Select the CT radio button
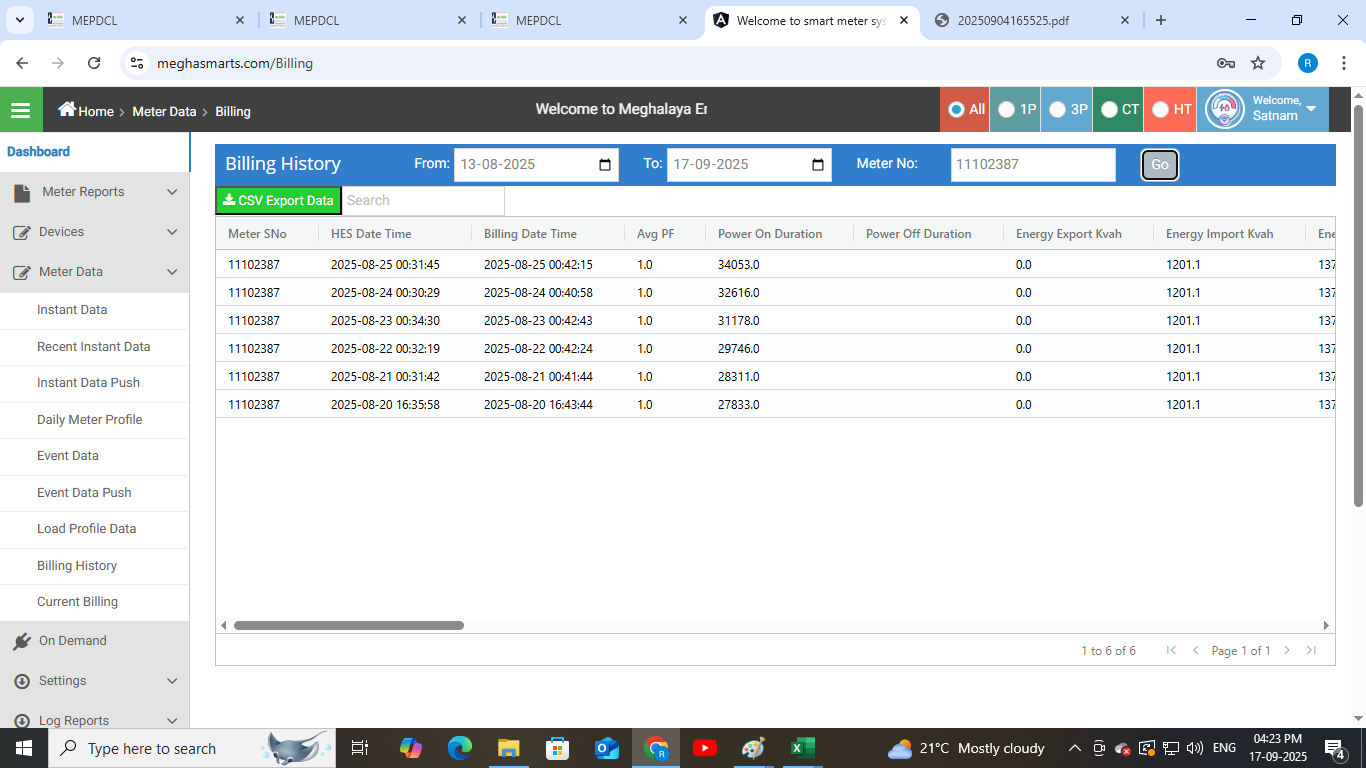 point(1109,110)
